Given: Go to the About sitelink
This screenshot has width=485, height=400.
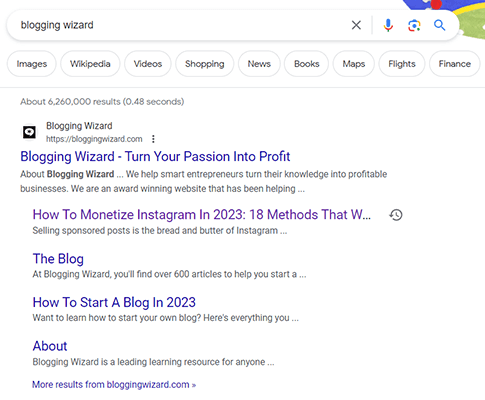Looking at the screenshot, I should [50, 346].
